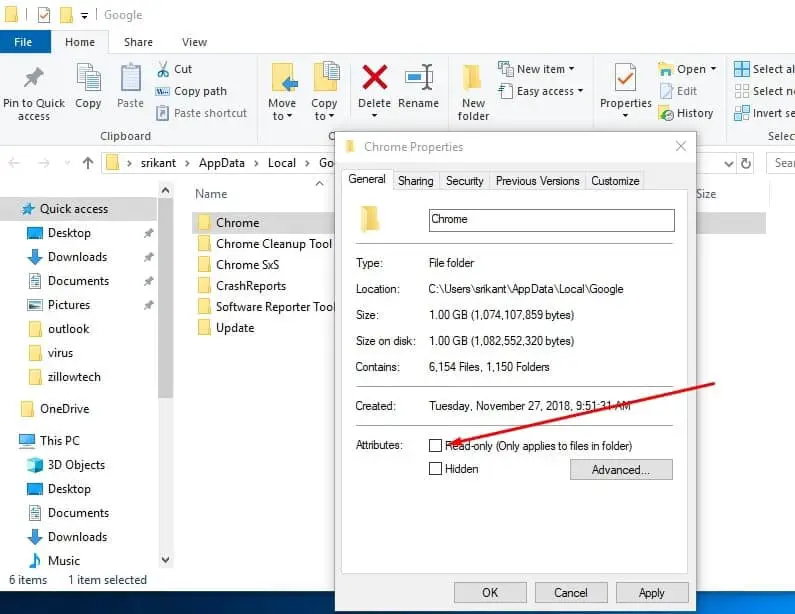The image size is (795, 614).
Task: Click the Rename icon in the ribbon
Action: pyautogui.click(x=418, y=77)
